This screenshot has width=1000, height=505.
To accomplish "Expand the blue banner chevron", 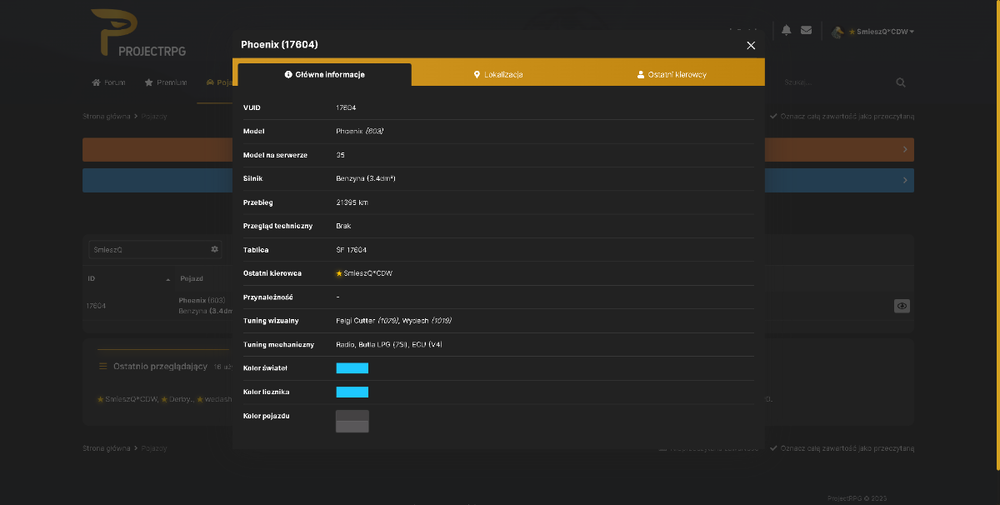I will 905,180.
